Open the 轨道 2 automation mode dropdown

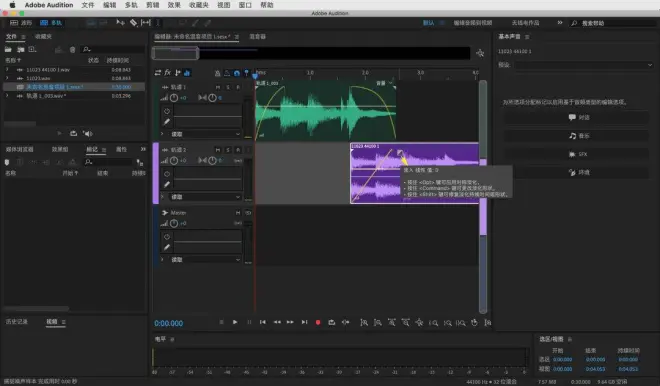pos(205,197)
